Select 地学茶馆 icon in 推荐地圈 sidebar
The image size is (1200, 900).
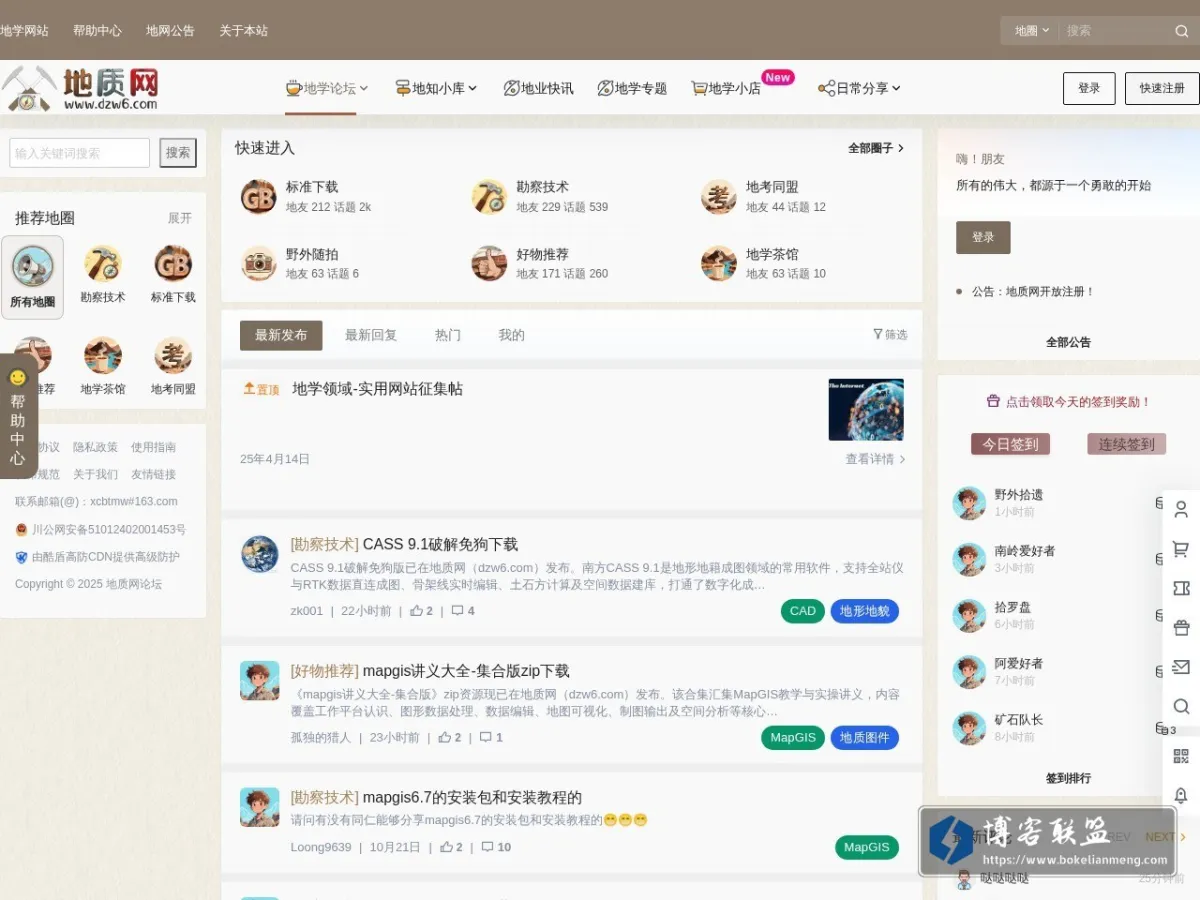tap(103, 356)
